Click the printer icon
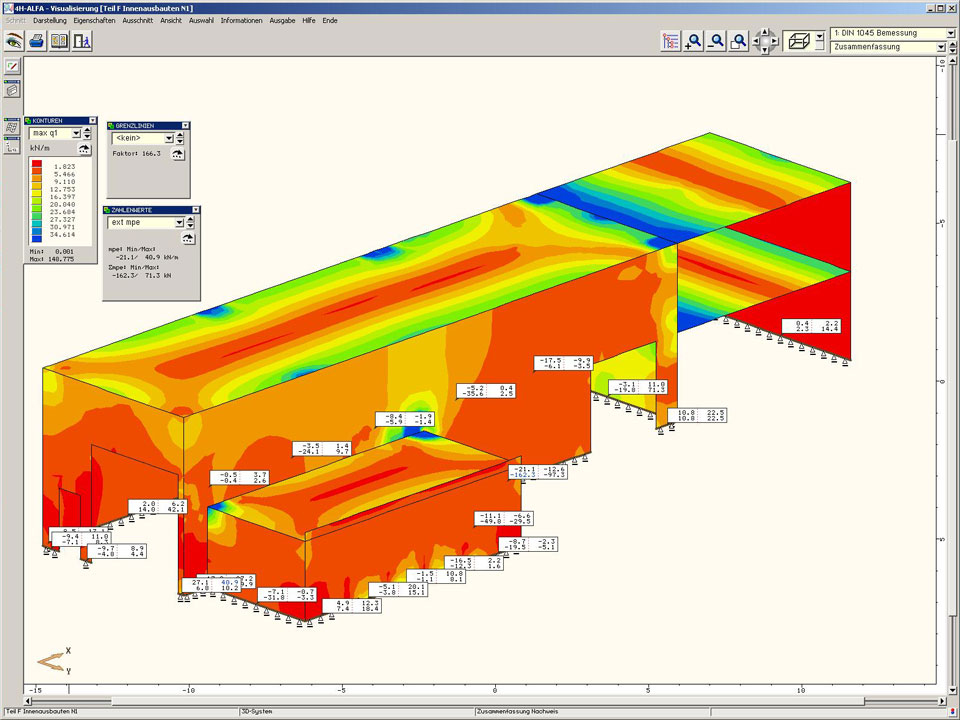The height and width of the screenshot is (720, 960). pos(37,41)
